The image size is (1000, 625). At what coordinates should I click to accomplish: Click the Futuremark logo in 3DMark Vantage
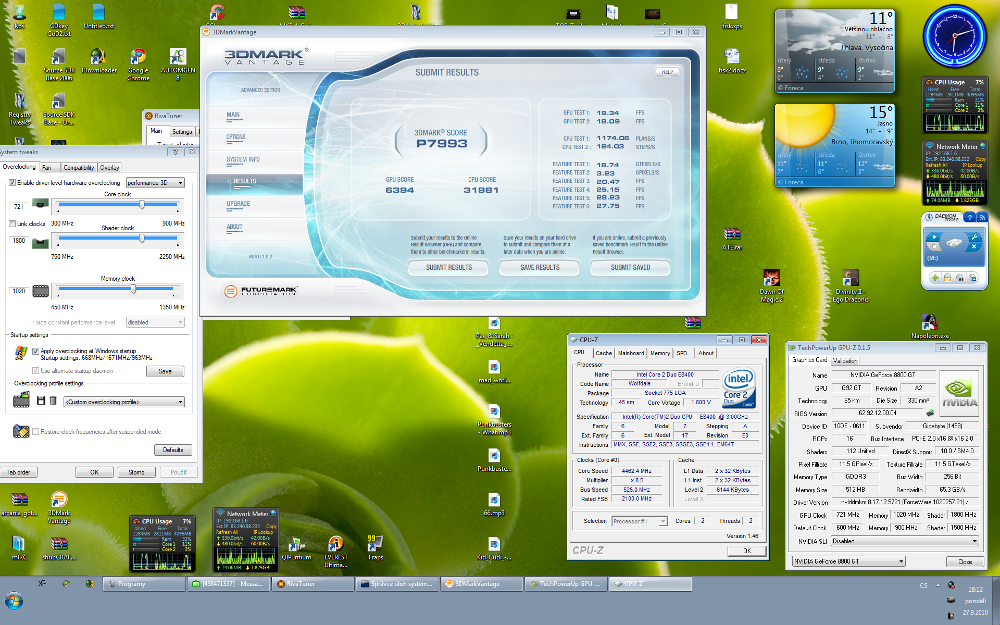tap(261, 291)
